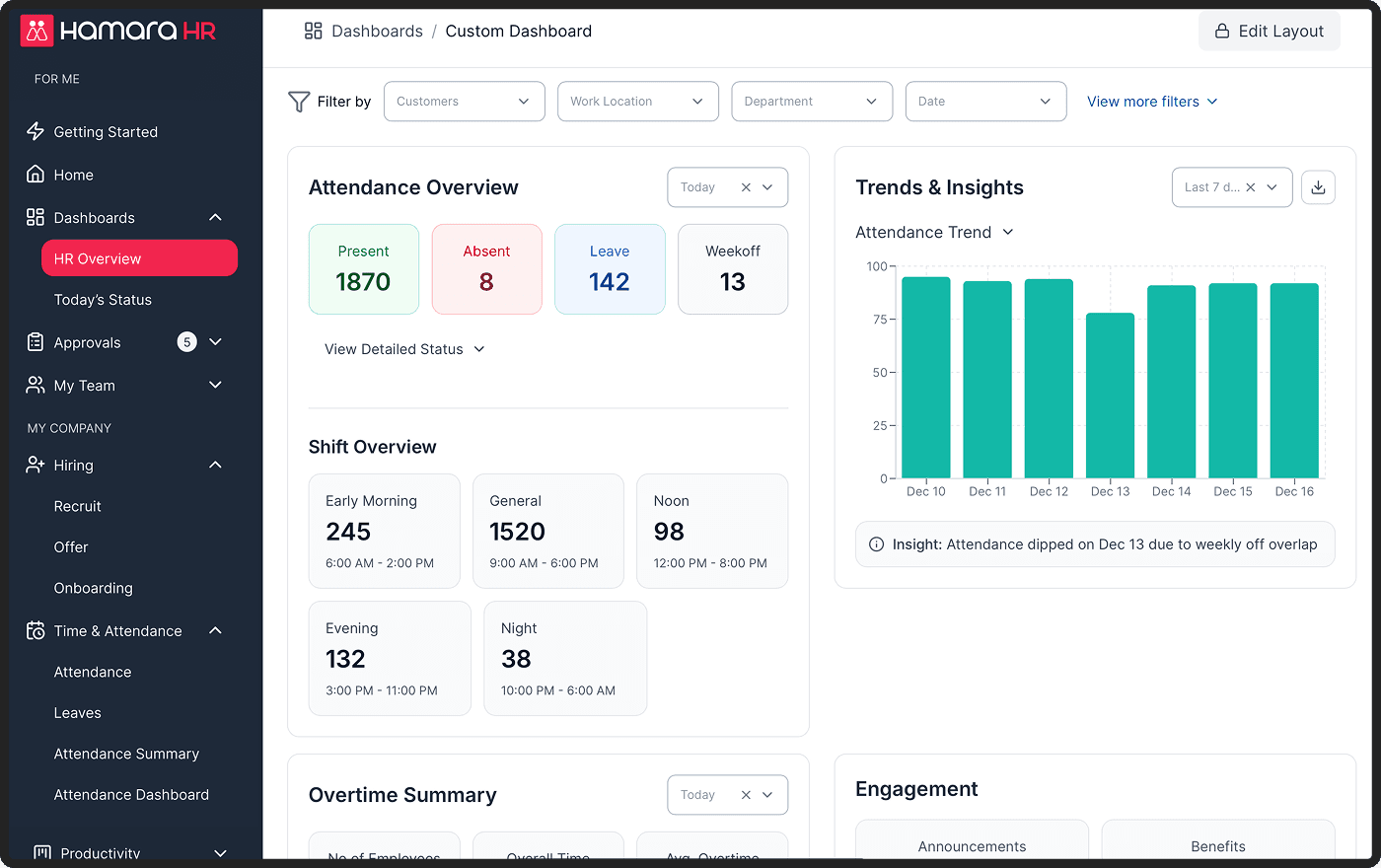
Task: Click the Present 1870 card
Action: 364,269
